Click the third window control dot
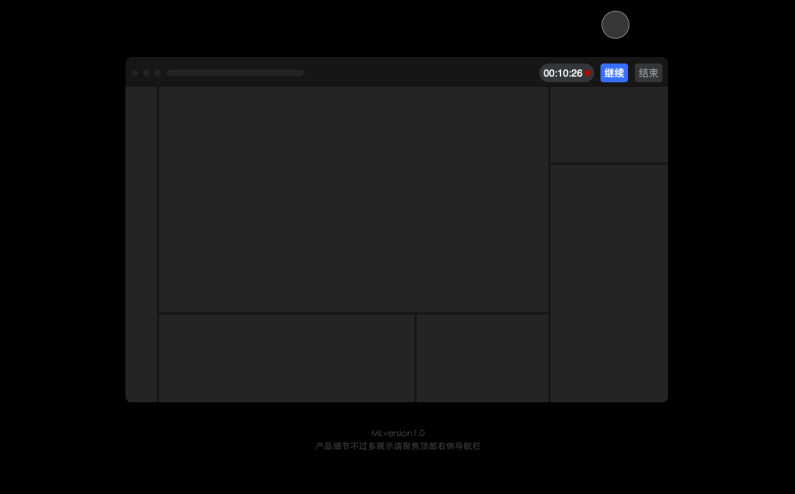The image size is (795, 494). pos(157,73)
